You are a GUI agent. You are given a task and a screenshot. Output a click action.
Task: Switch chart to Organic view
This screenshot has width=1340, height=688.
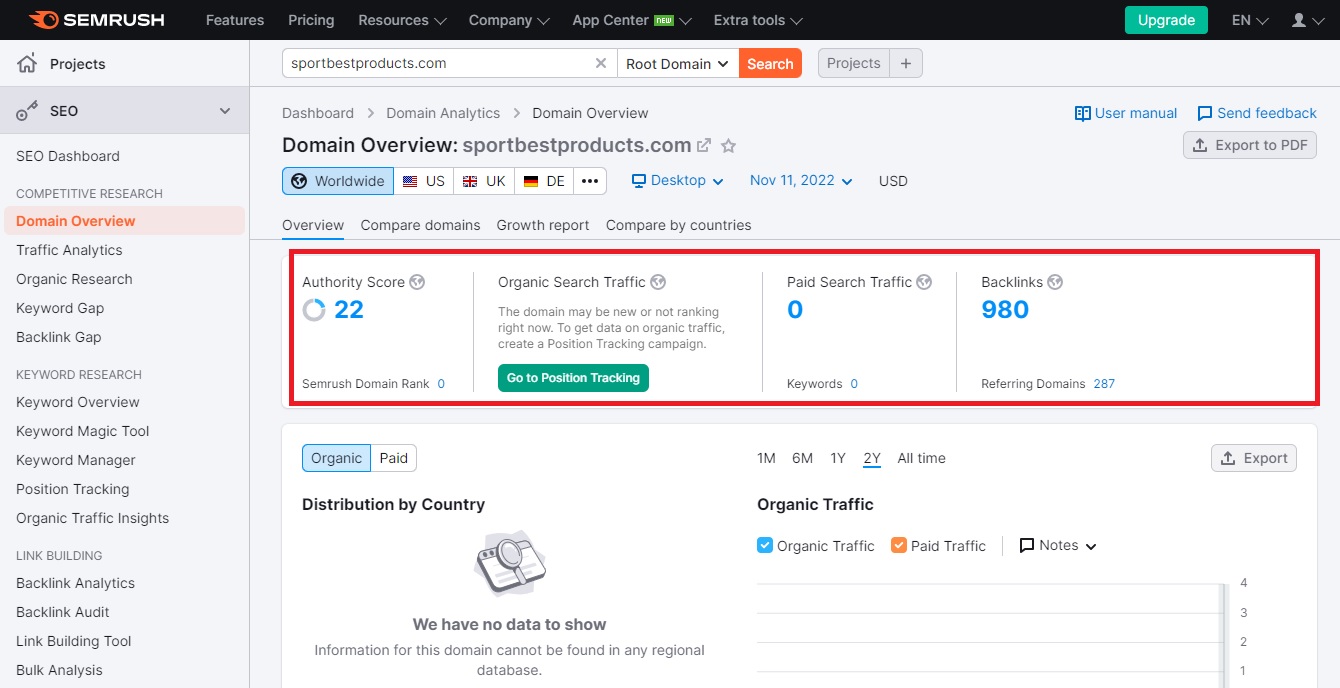[336, 458]
